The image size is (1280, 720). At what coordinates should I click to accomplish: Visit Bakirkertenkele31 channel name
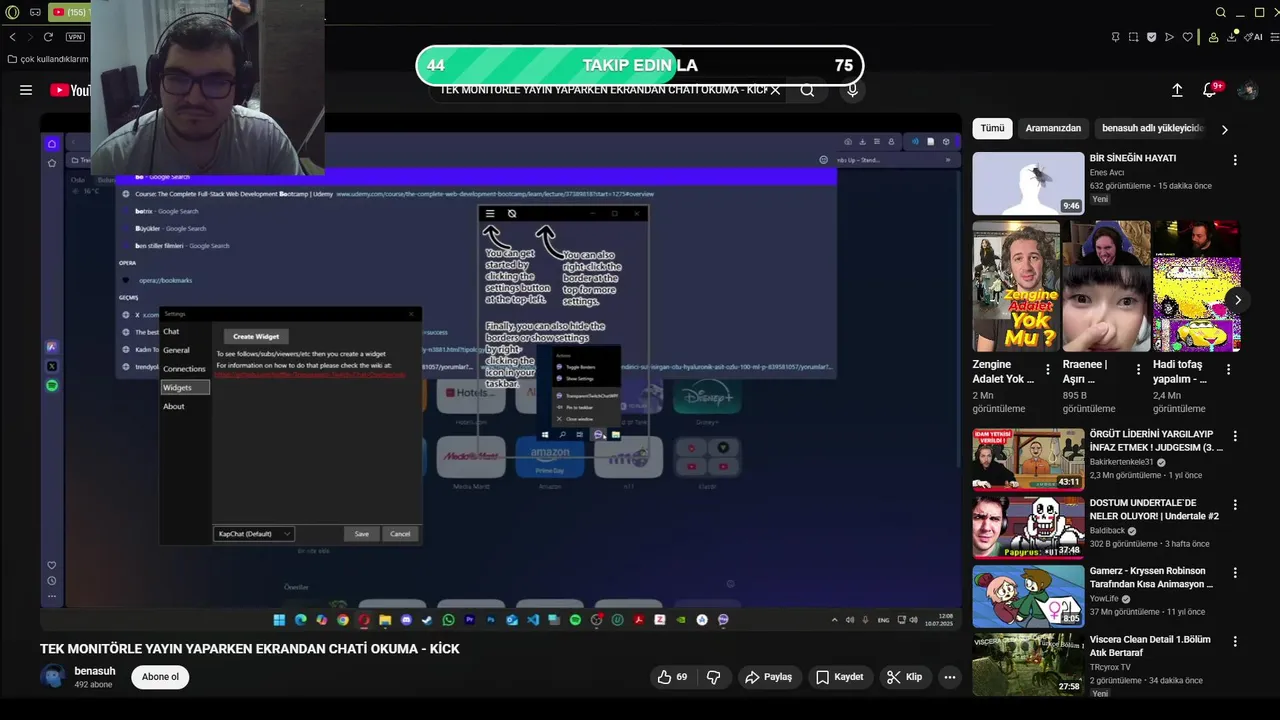[1122, 463]
